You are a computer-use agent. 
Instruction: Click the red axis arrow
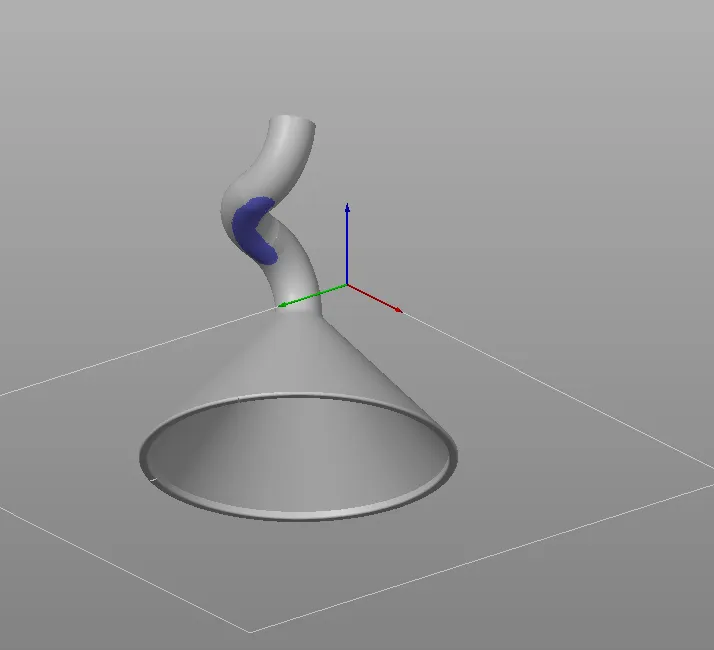(x=375, y=298)
